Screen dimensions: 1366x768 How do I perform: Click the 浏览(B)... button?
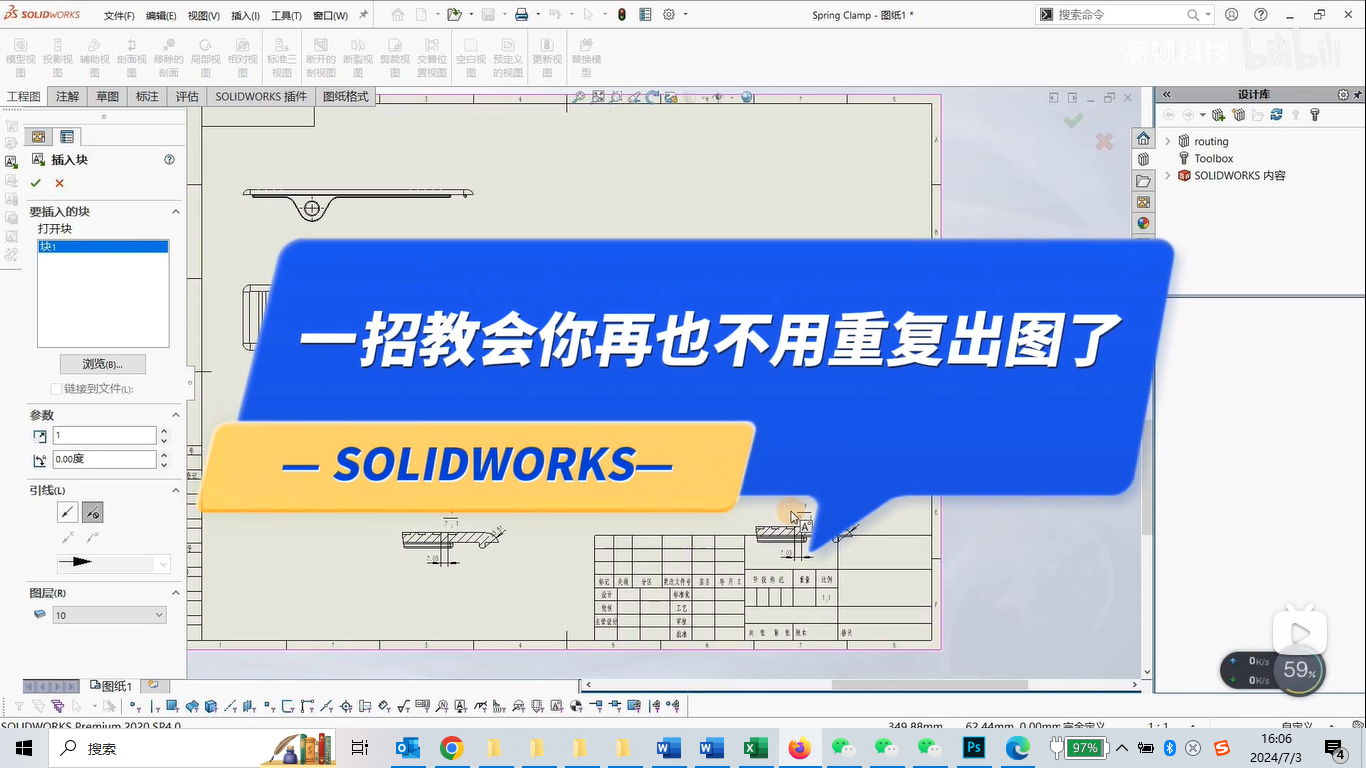coord(102,364)
